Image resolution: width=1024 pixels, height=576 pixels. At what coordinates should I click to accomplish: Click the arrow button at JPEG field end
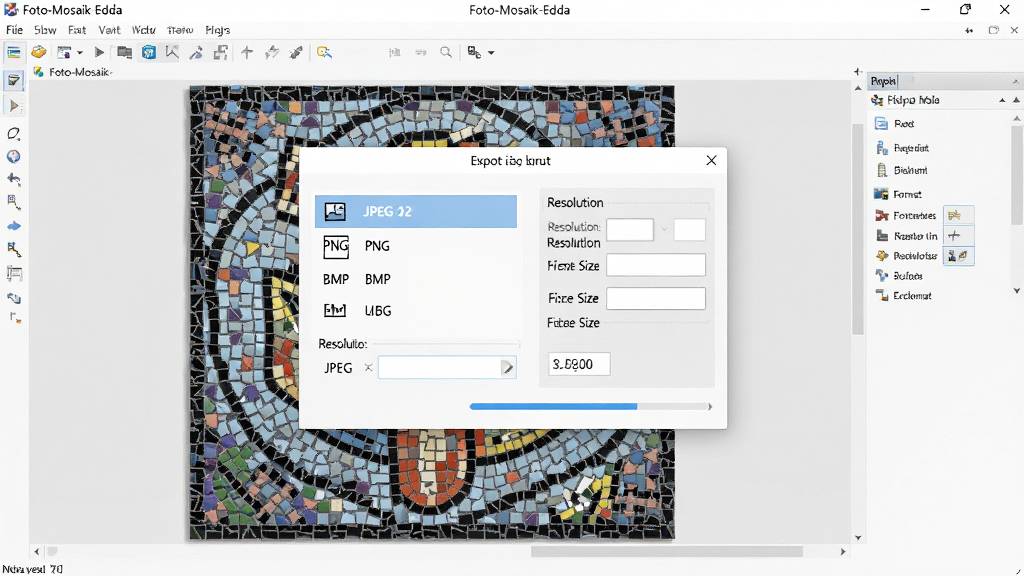[507, 368]
